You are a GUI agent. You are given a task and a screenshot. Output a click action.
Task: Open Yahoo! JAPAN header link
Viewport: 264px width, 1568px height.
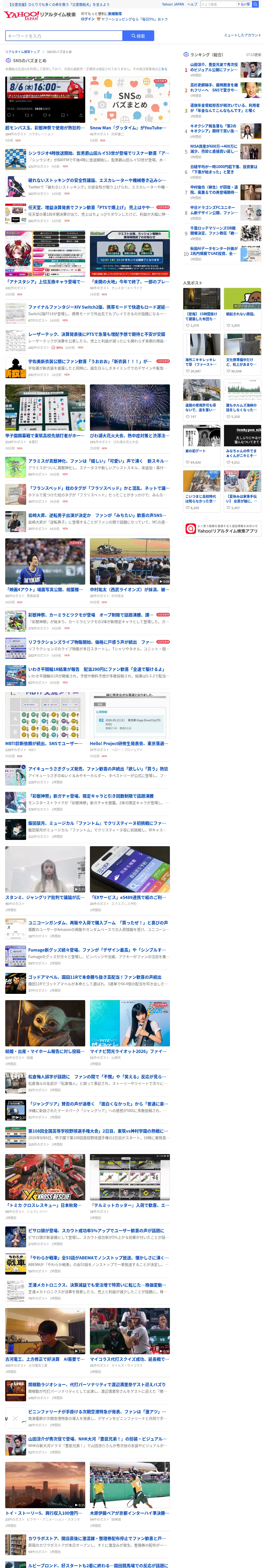(173, 4)
